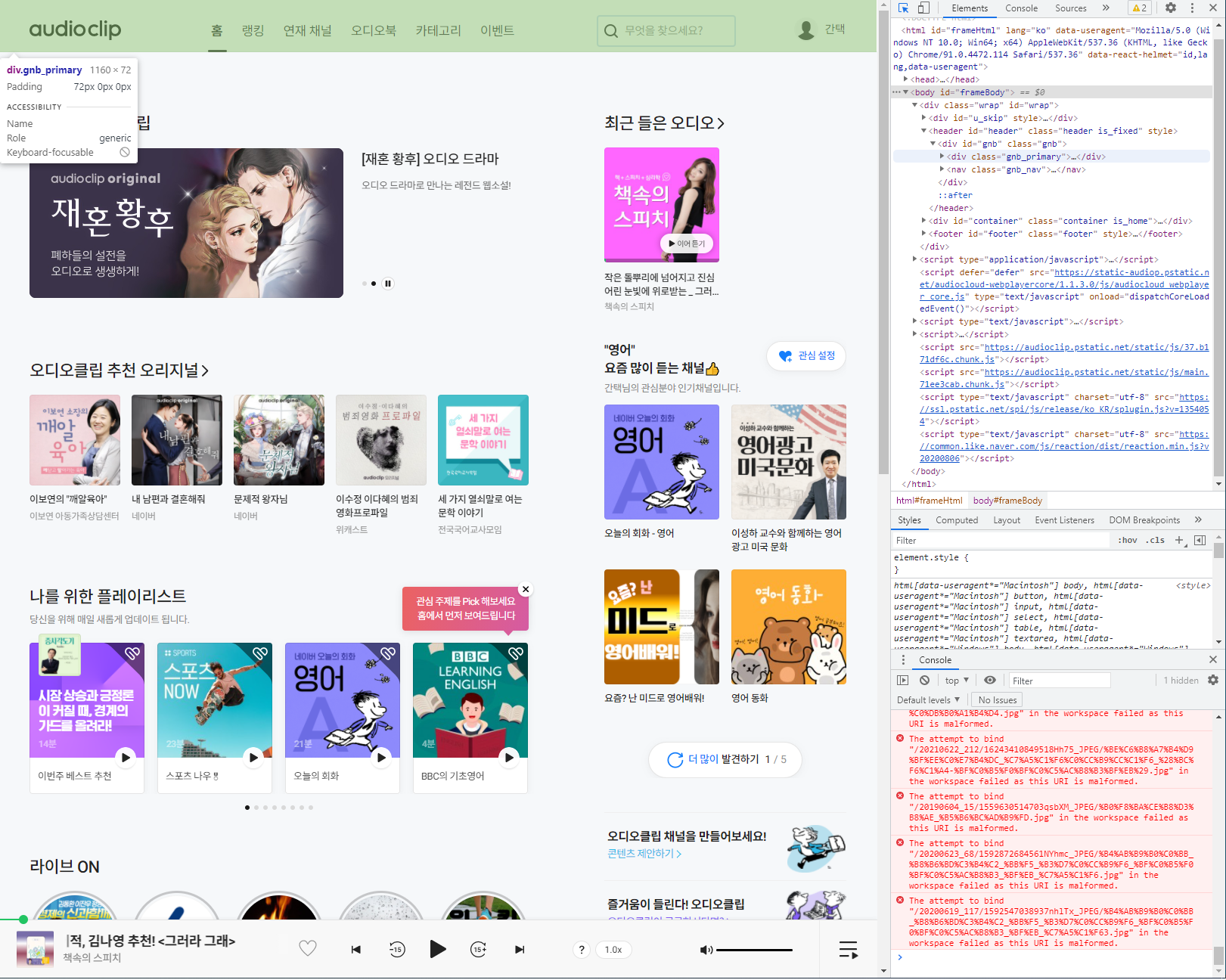
Task: Open the 연재 채널 navigation menu
Action: click(307, 30)
